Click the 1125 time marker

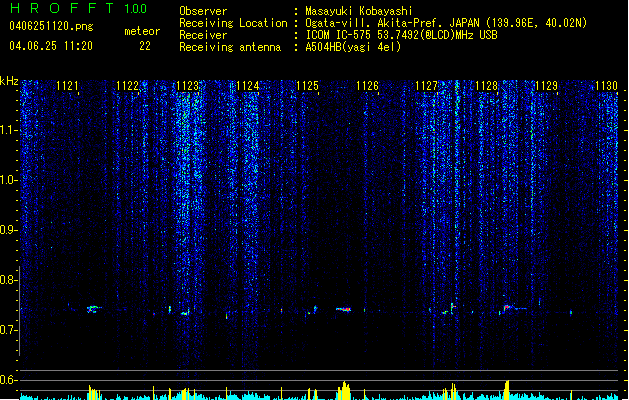(307, 85)
